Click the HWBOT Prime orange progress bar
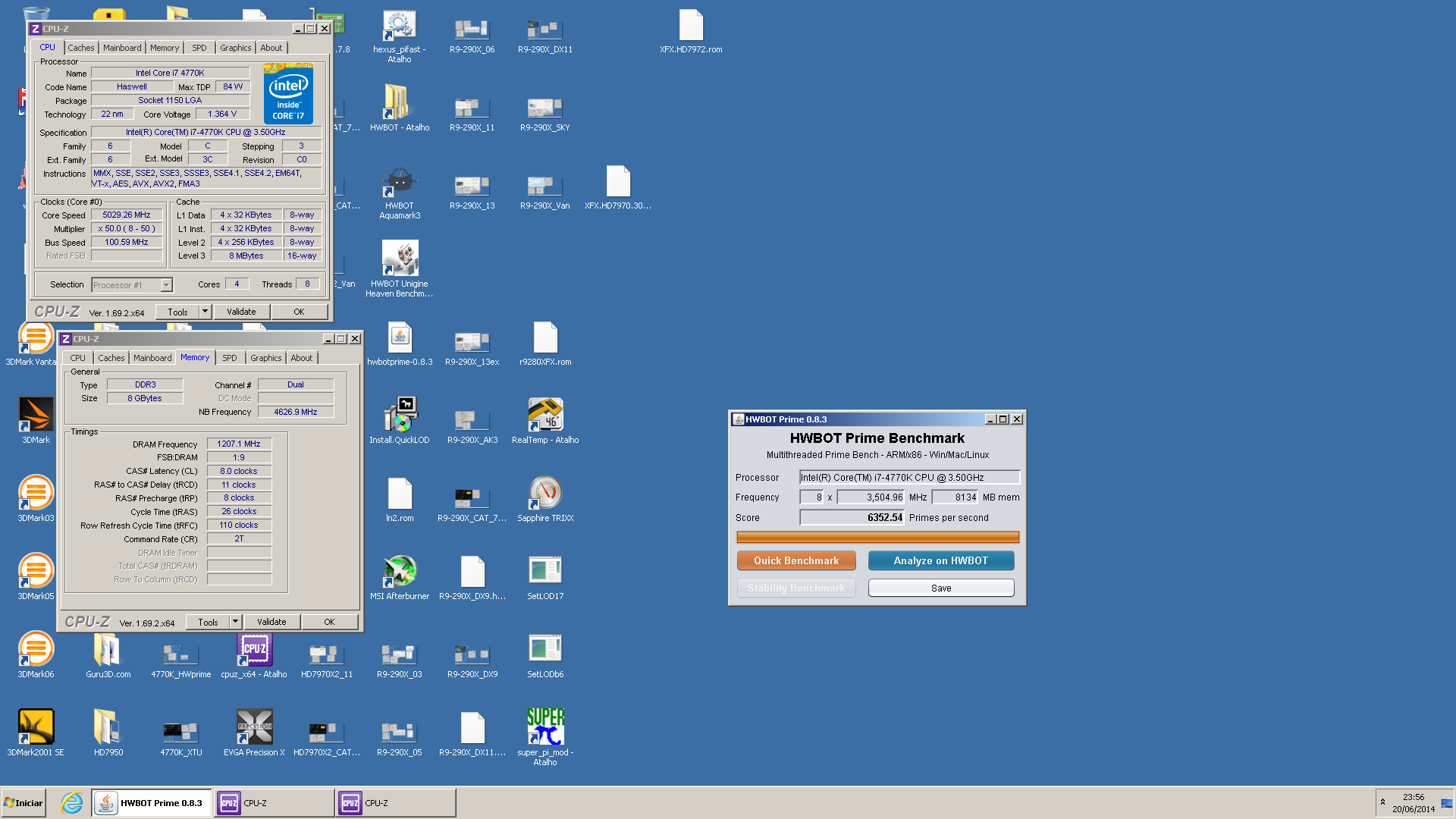The width and height of the screenshot is (1456, 819). [x=877, y=537]
